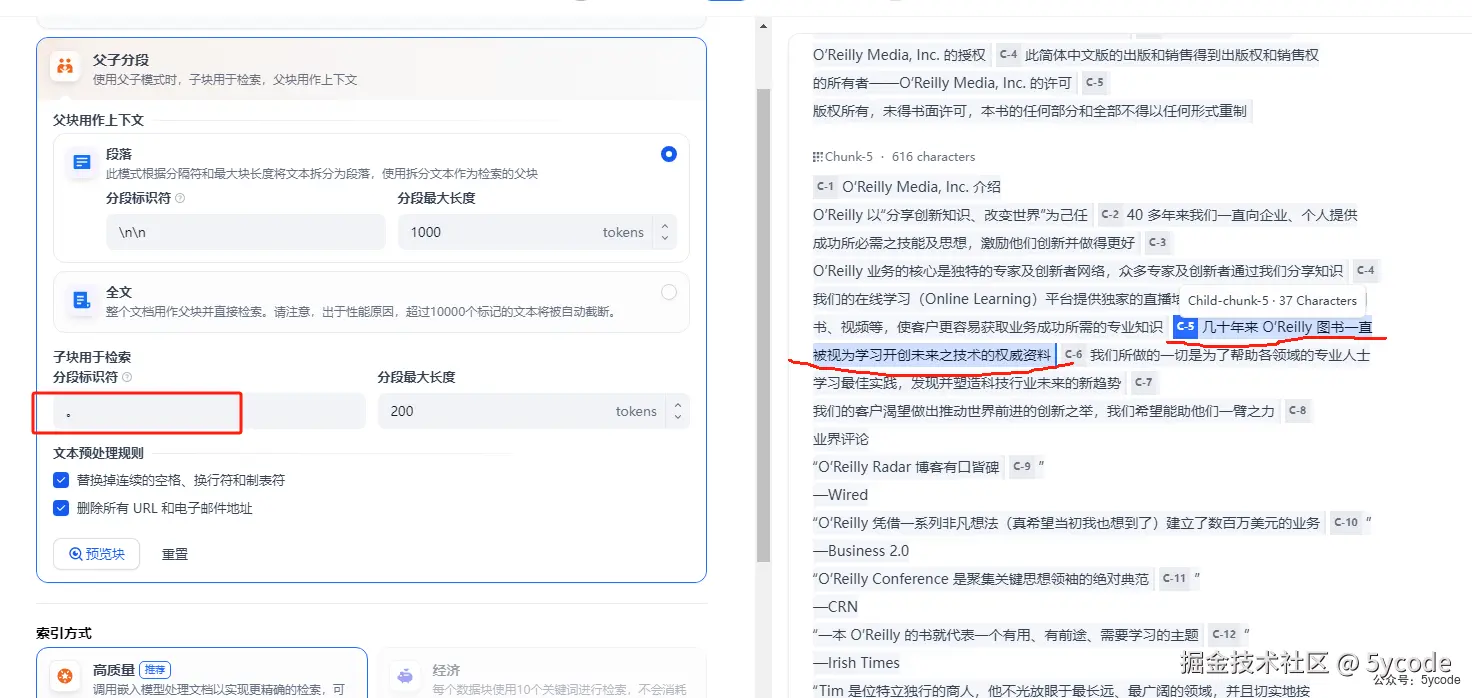
Task: Increase parent chunk 1000 tokens value
Action: click(x=664, y=227)
